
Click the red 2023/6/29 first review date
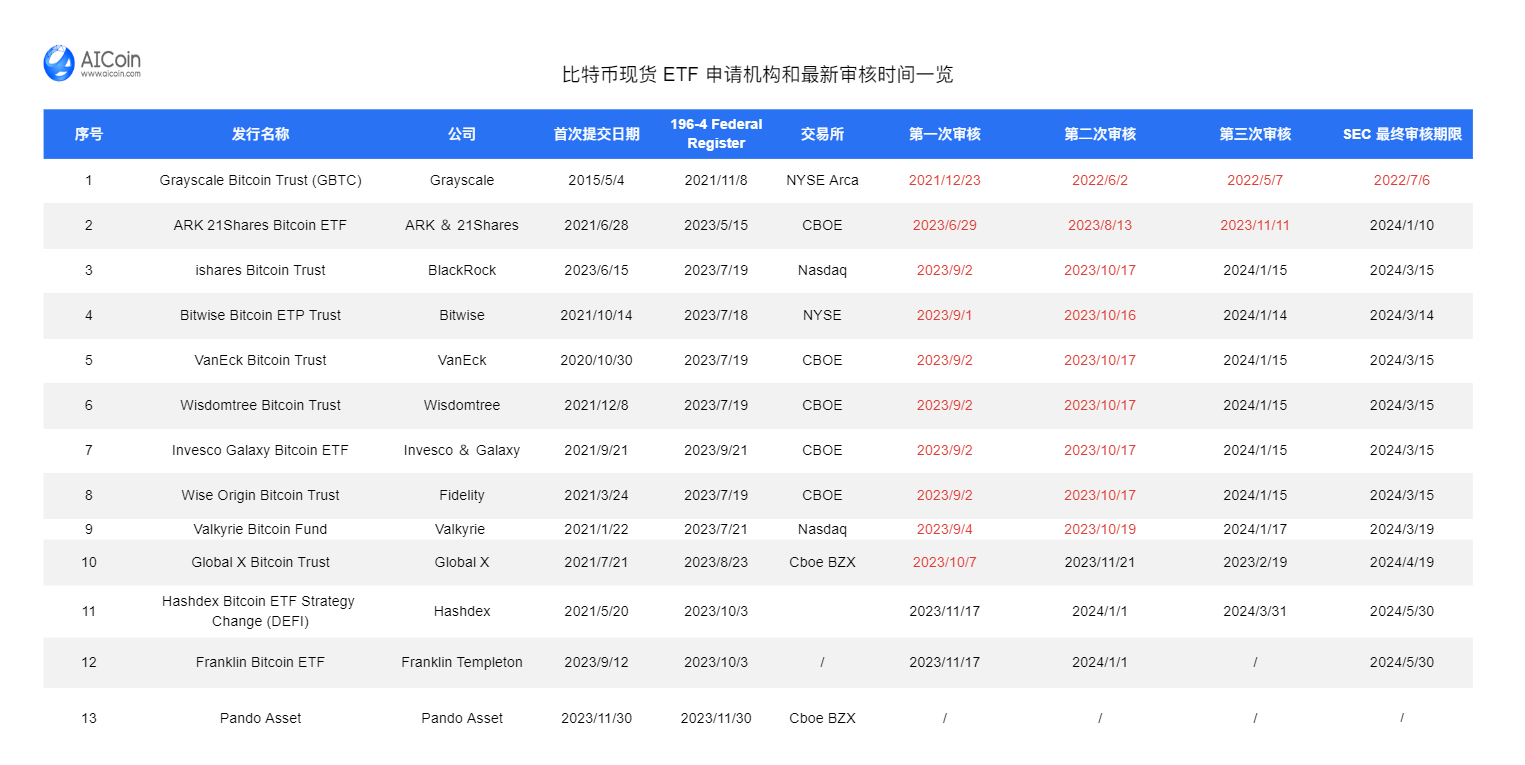(944, 225)
